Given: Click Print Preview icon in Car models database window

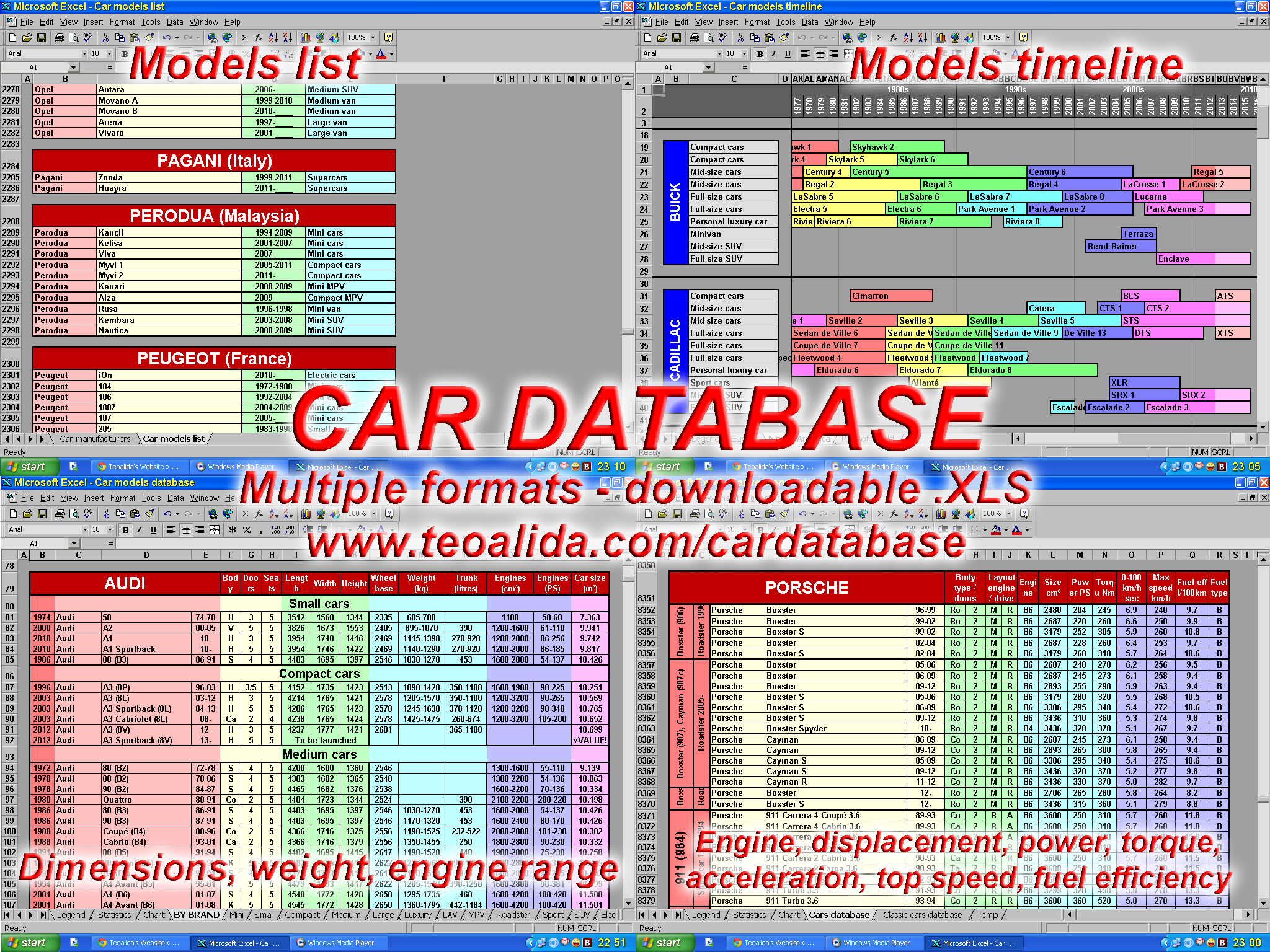Looking at the screenshot, I should point(74,514).
